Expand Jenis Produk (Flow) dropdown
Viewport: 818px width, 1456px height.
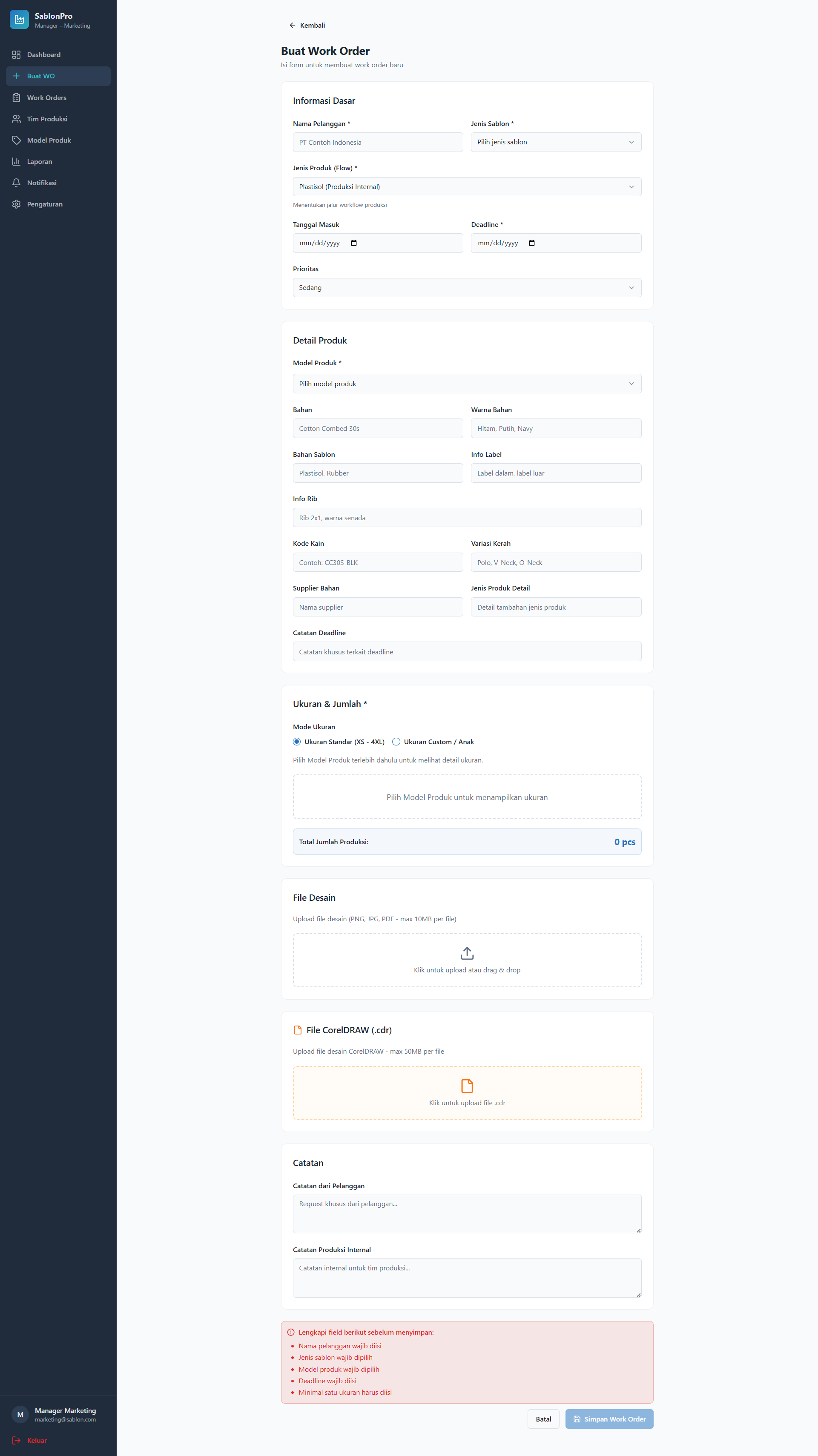(467, 186)
